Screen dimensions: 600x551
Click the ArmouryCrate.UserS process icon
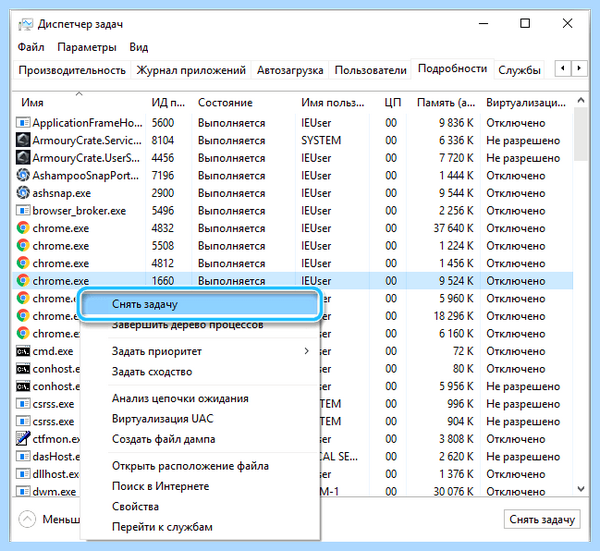pyautogui.click(x=23, y=158)
